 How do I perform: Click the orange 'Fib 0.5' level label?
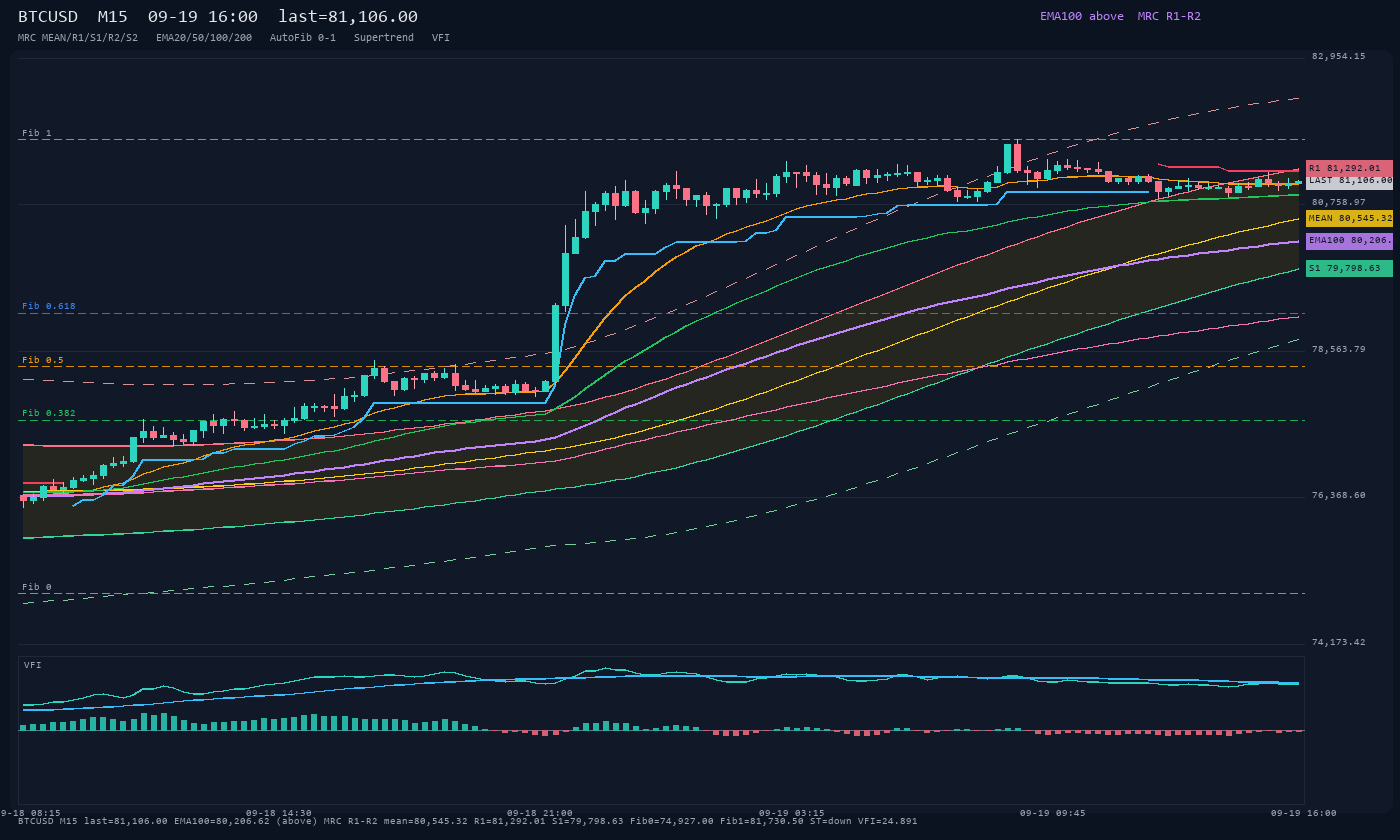(43, 360)
